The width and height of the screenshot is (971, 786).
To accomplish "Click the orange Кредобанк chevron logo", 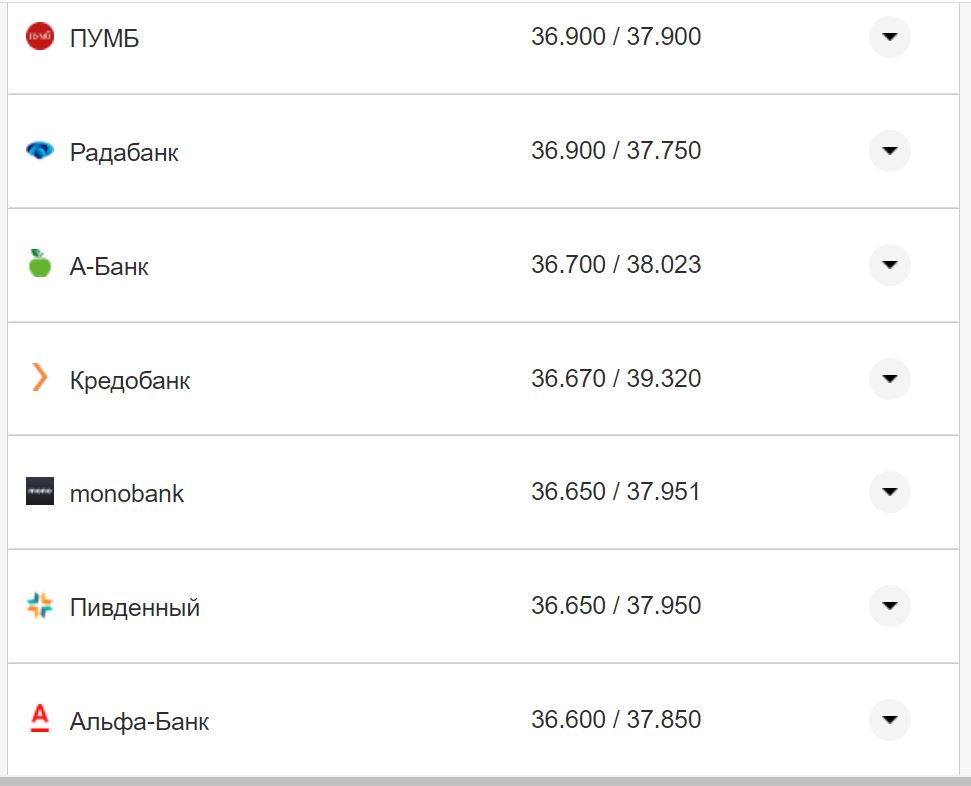I will (x=40, y=378).
